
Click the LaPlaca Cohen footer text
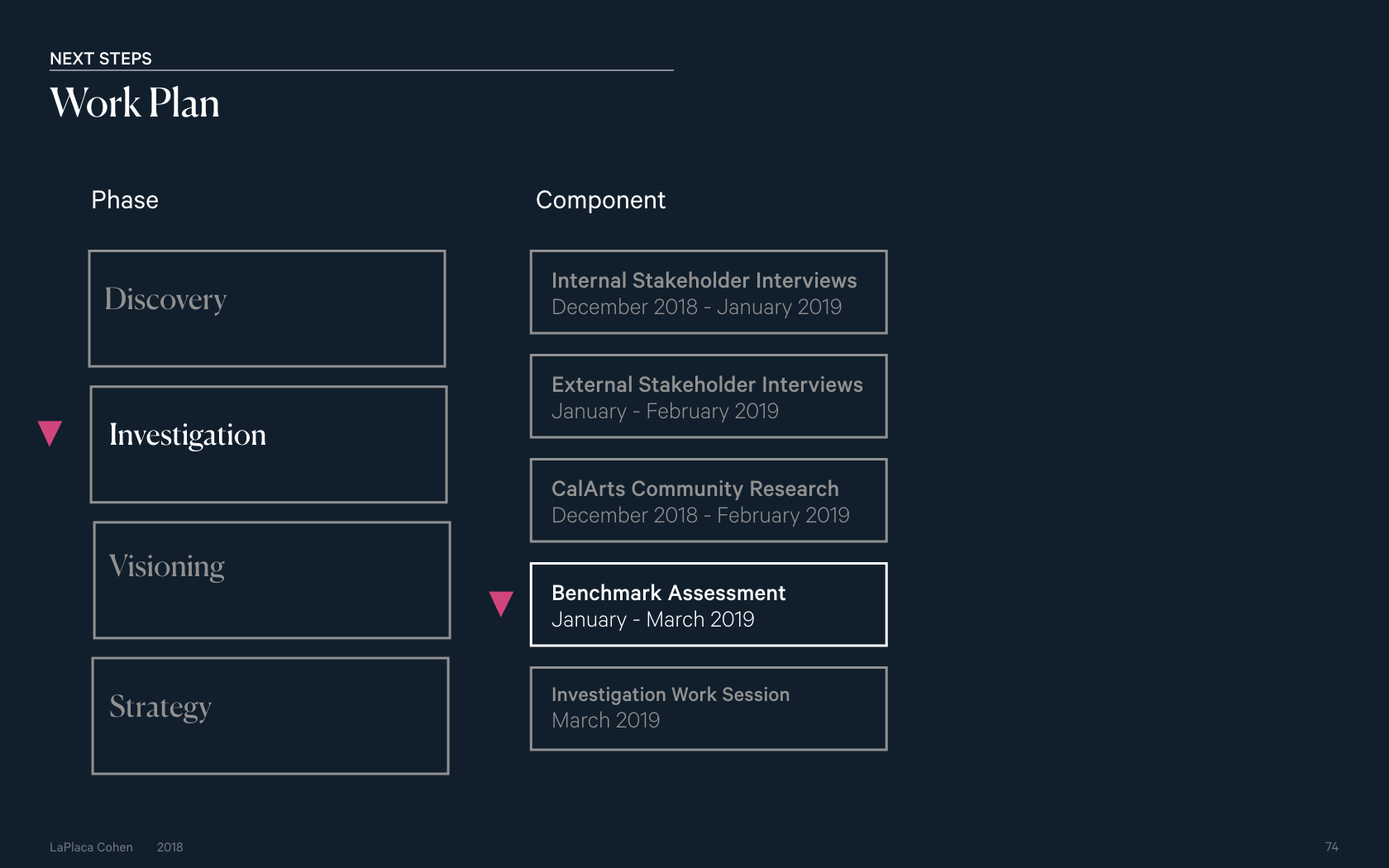click(x=91, y=847)
